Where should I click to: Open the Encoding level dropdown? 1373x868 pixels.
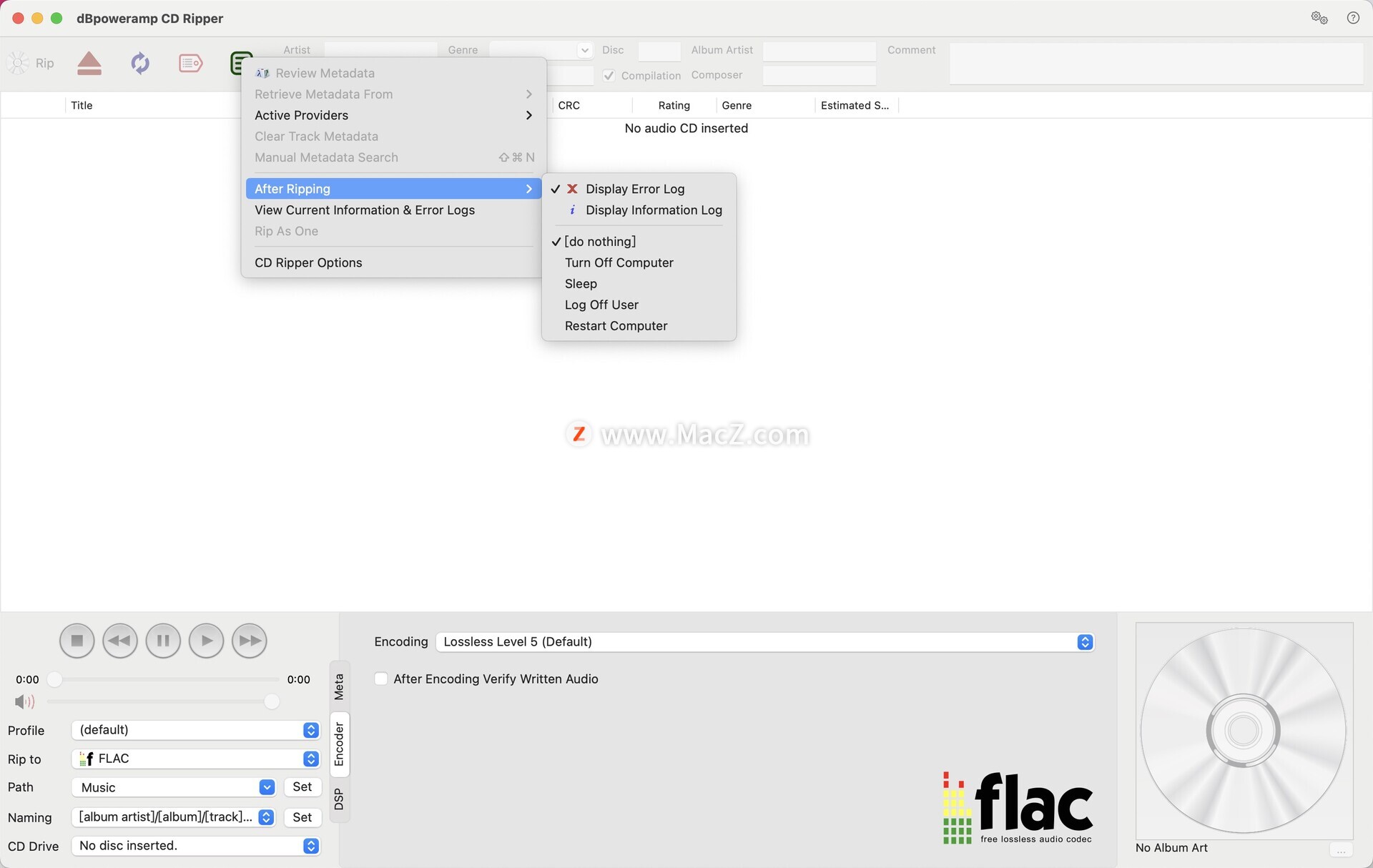[765, 642]
